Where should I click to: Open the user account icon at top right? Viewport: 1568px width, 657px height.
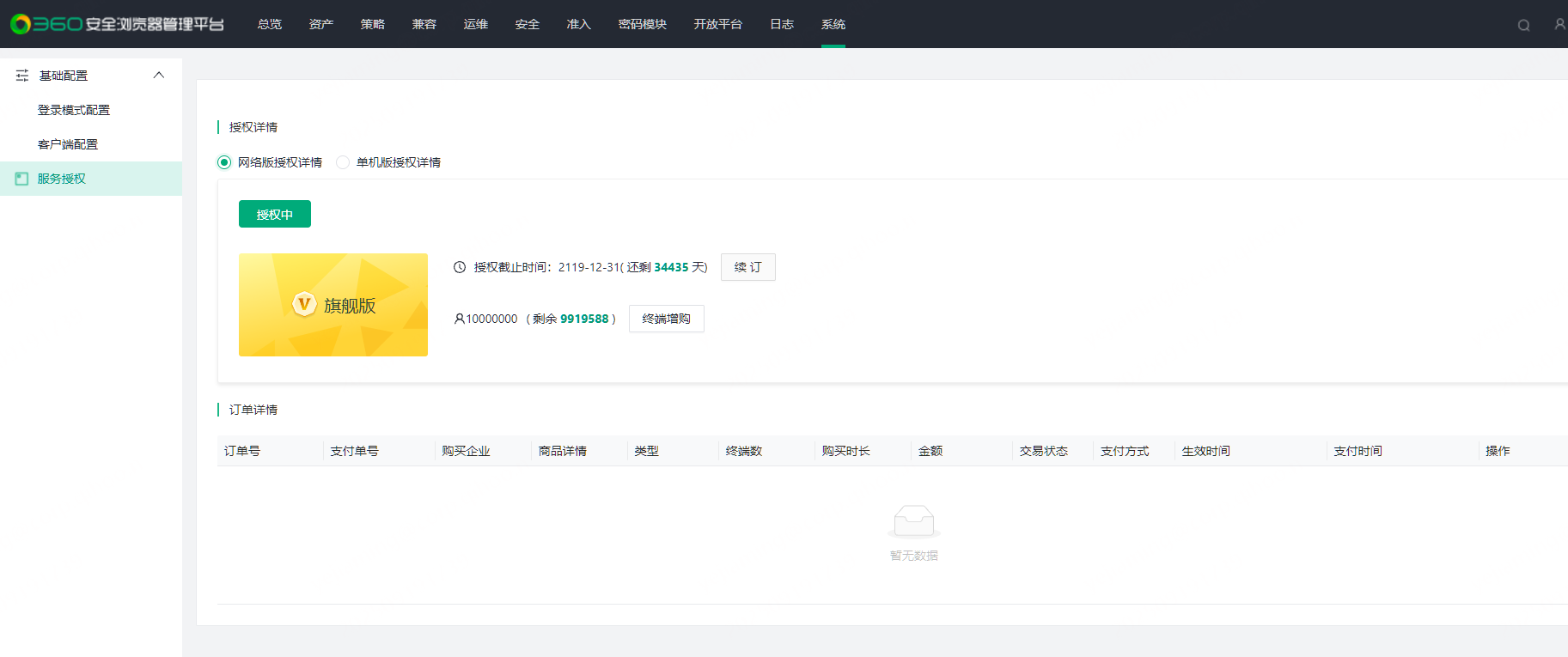1559,24
